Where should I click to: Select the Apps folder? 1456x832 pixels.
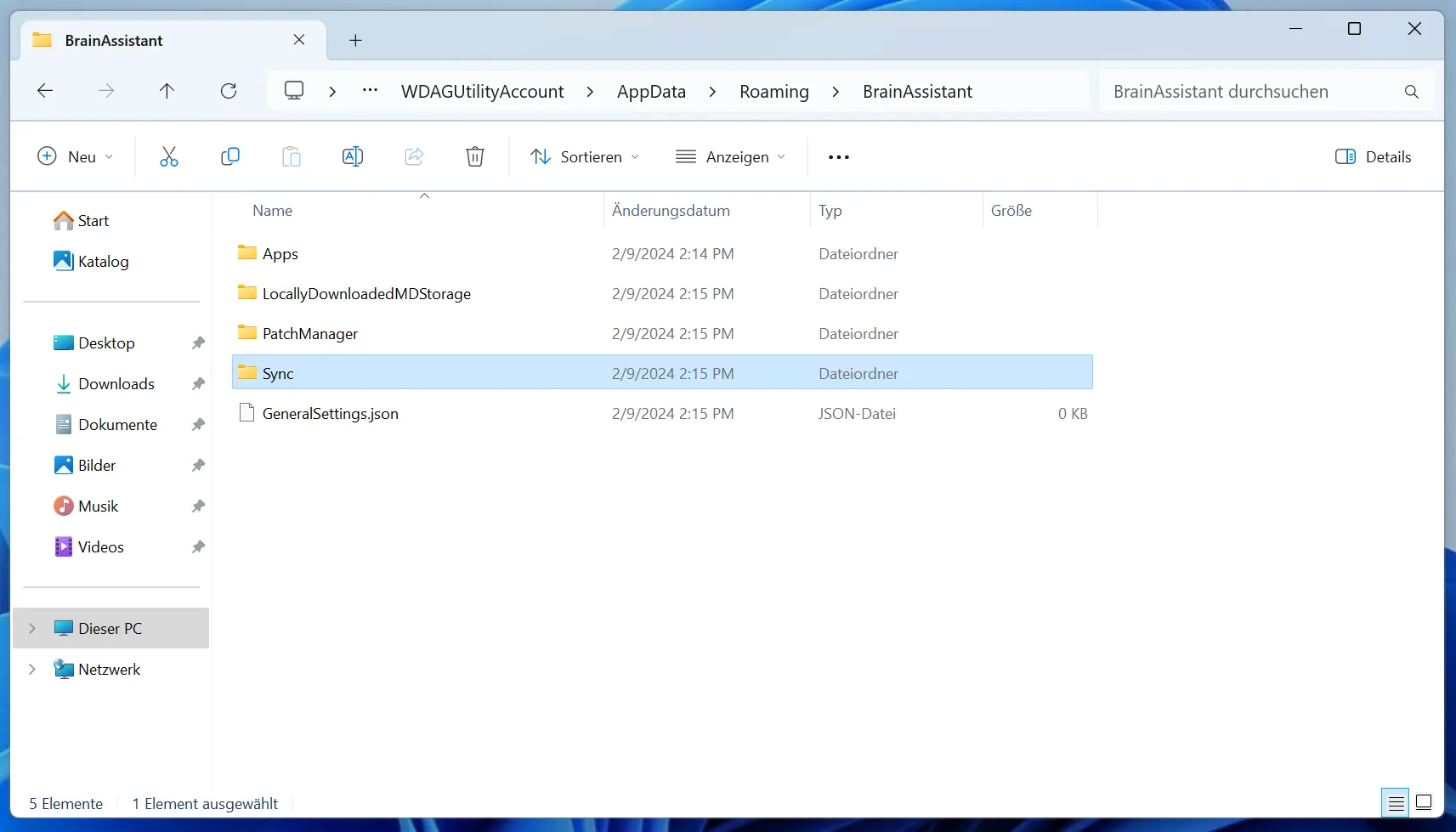(x=662, y=254)
